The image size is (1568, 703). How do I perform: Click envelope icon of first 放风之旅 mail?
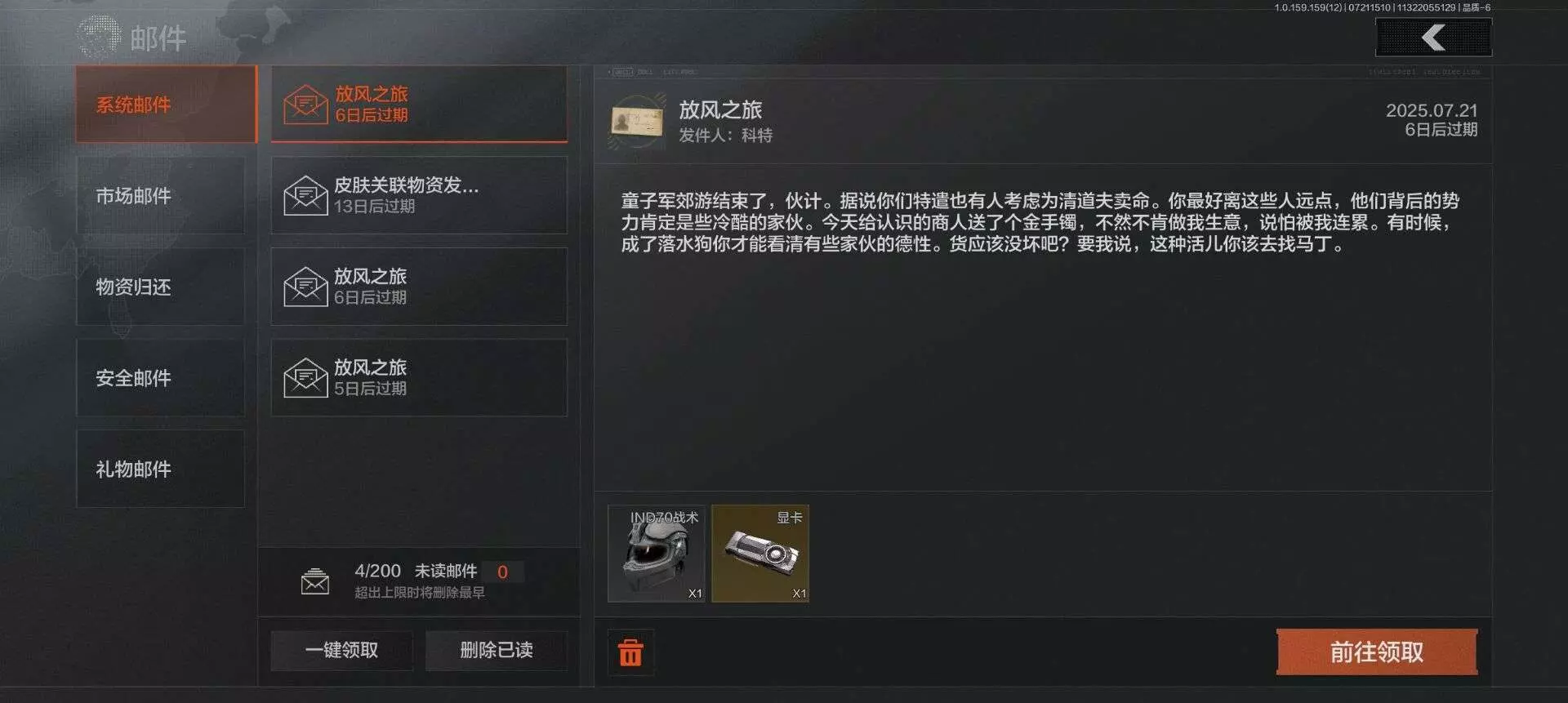click(305, 105)
